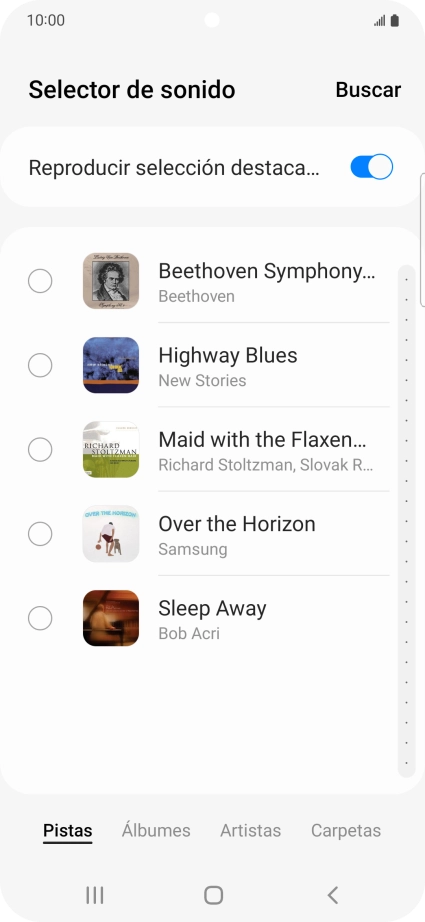Tap the home navigation button
Viewport: 425px width, 922px height.
[x=213, y=896]
